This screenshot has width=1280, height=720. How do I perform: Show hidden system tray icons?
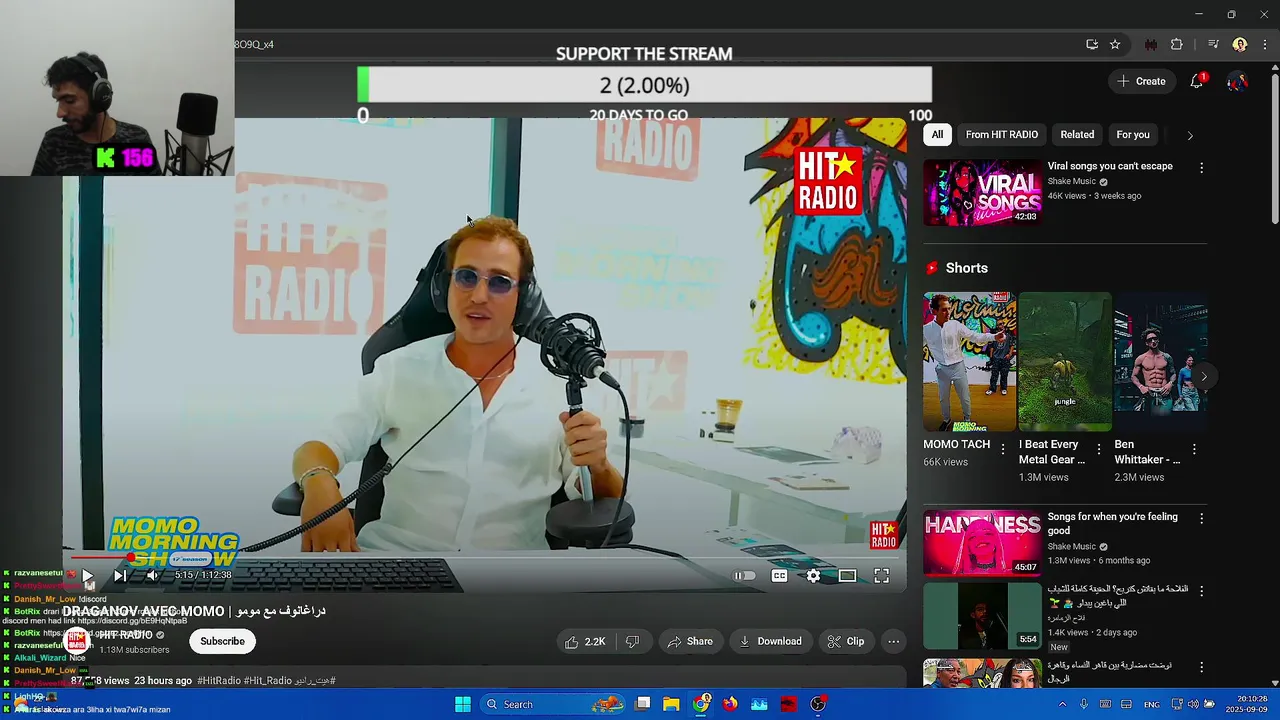pyautogui.click(x=1062, y=704)
